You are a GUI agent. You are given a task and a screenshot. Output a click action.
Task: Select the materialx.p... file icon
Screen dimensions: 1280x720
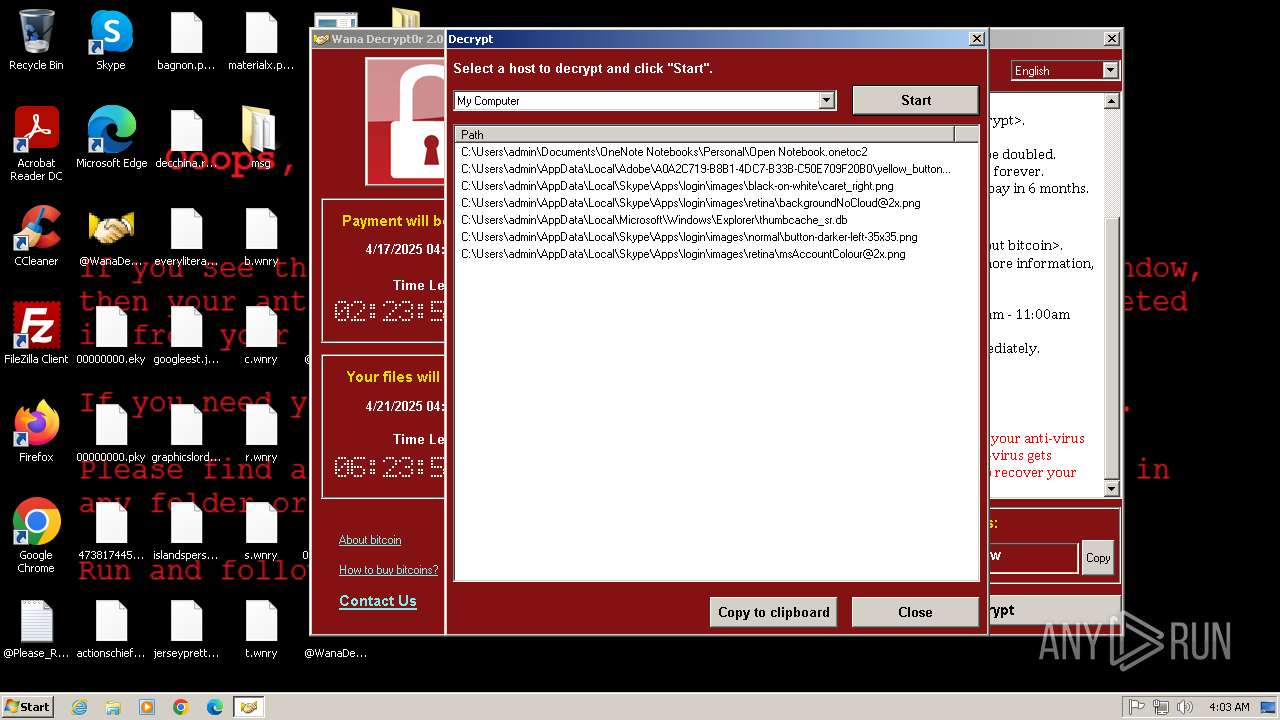(x=261, y=40)
